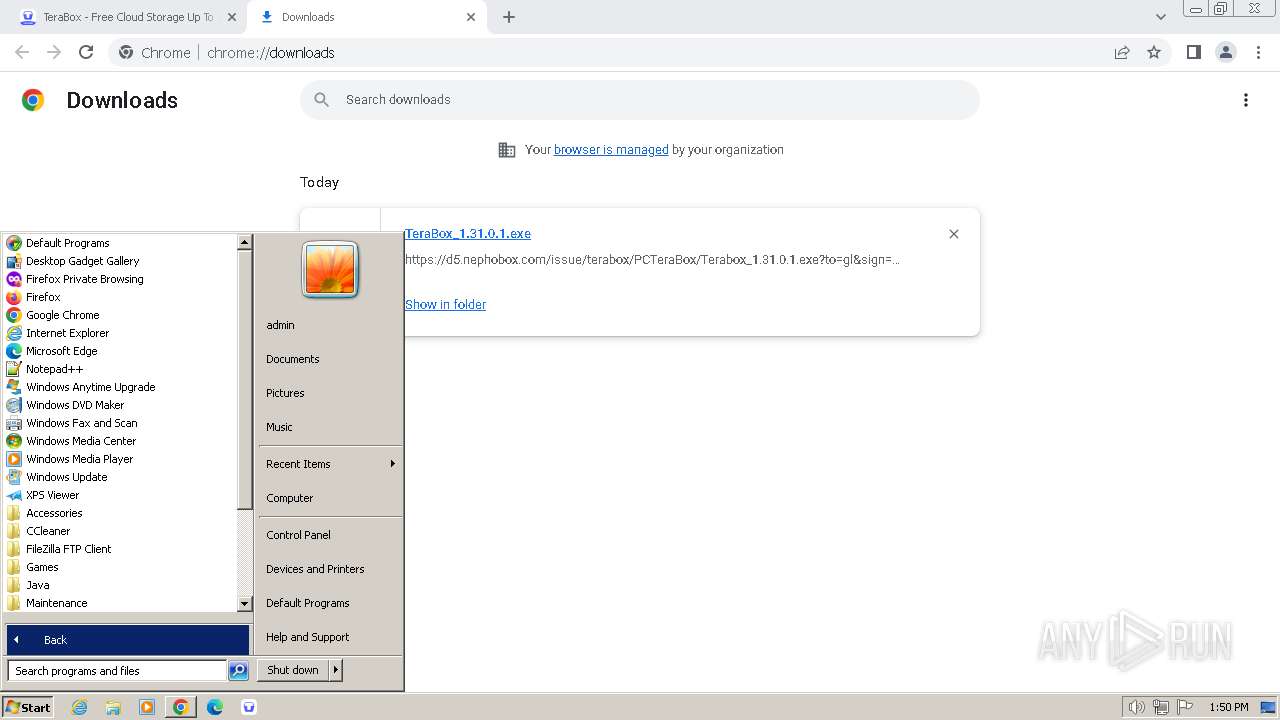Reload the downloads page

click(86, 52)
